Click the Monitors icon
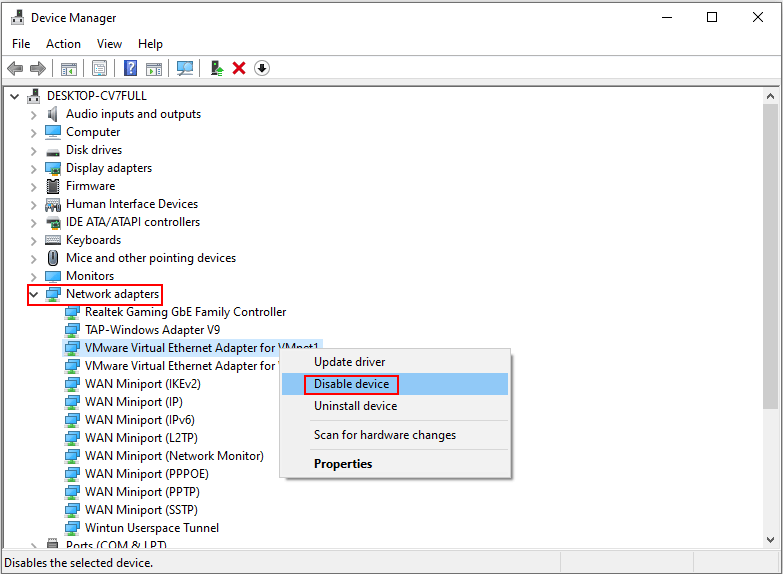Screen dimensions: 783x574 tap(53, 276)
